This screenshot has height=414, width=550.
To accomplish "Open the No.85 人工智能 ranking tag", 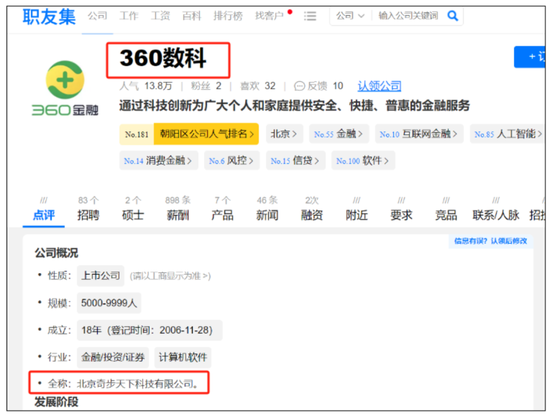I will click(508, 134).
